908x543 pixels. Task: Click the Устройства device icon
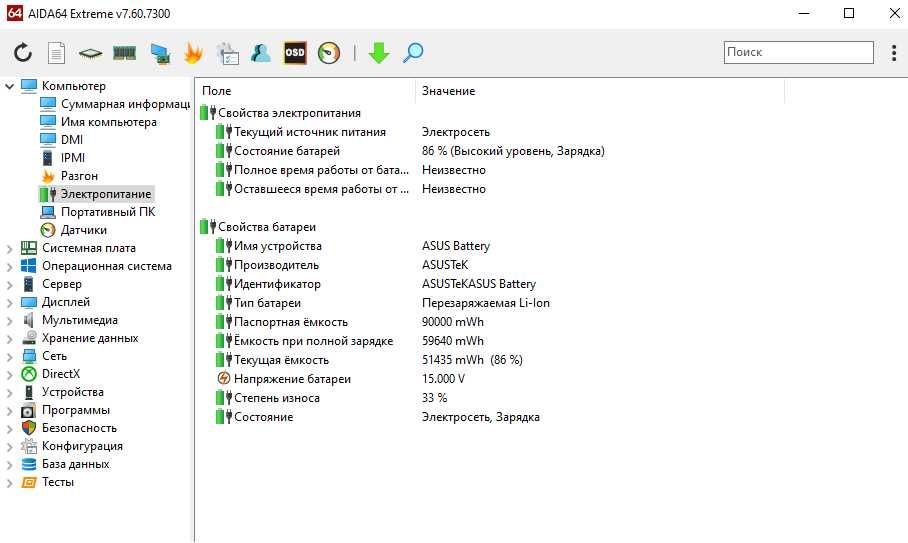point(28,392)
